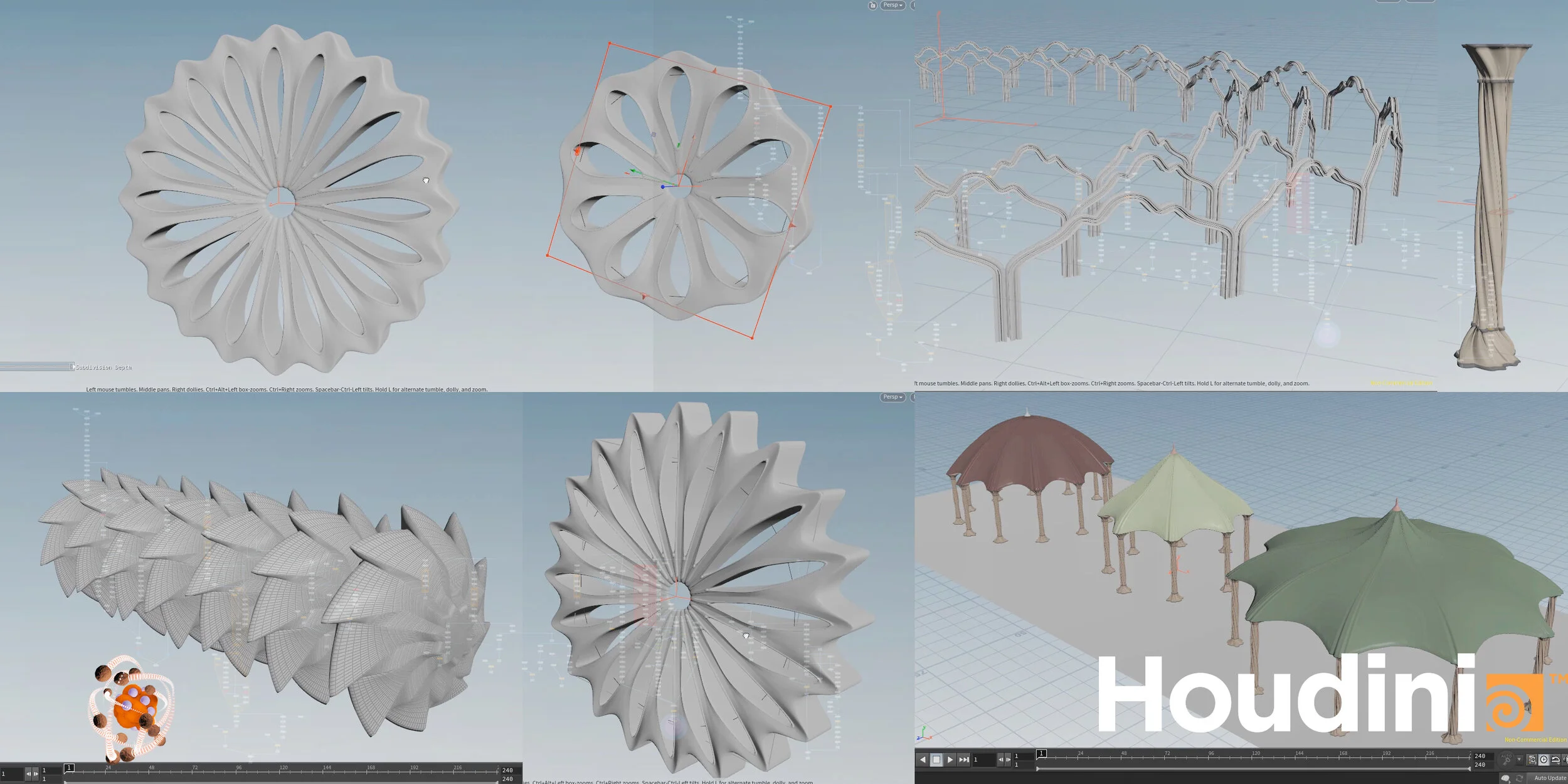Click the Auto Update button

tap(1550, 778)
